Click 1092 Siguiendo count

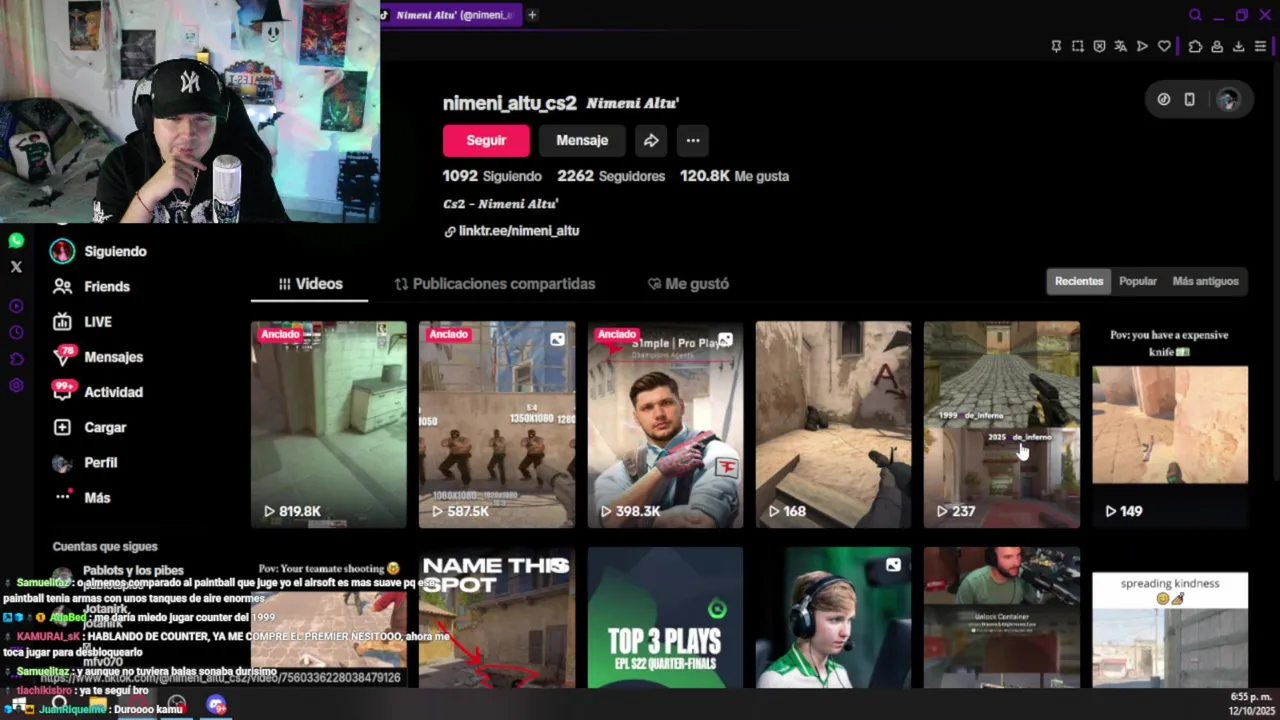point(492,176)
